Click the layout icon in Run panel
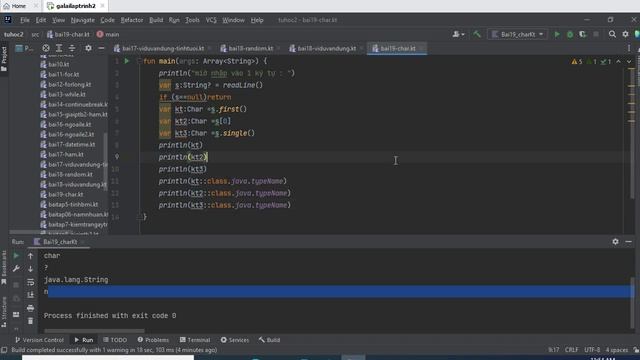Image resolution: width=640 pixels, height=360 pixels. coord(16,315)
